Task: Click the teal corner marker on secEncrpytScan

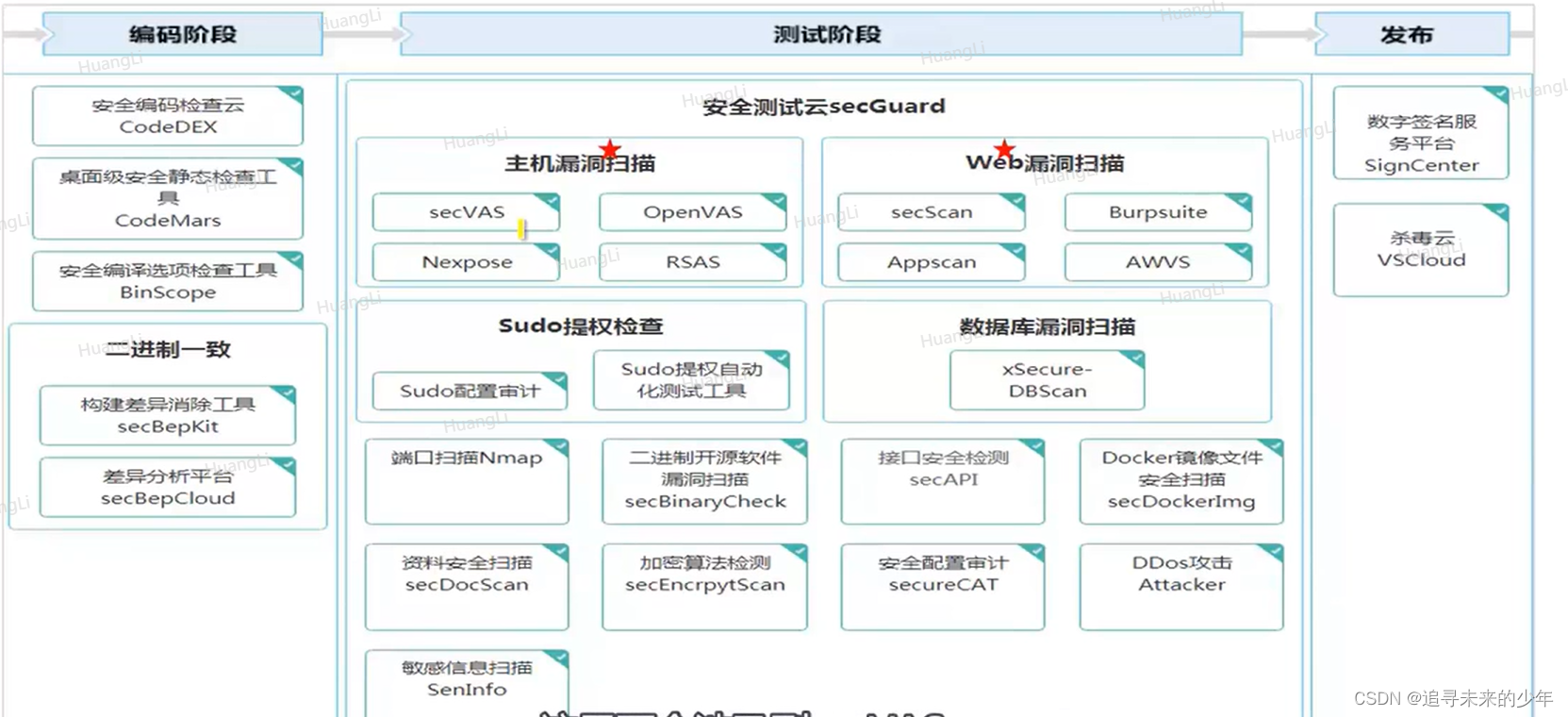Action: [x=798, y=550]
